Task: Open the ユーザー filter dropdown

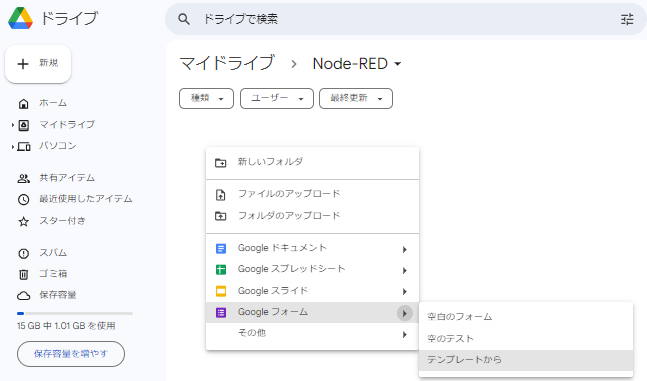Action: point(277,99)
